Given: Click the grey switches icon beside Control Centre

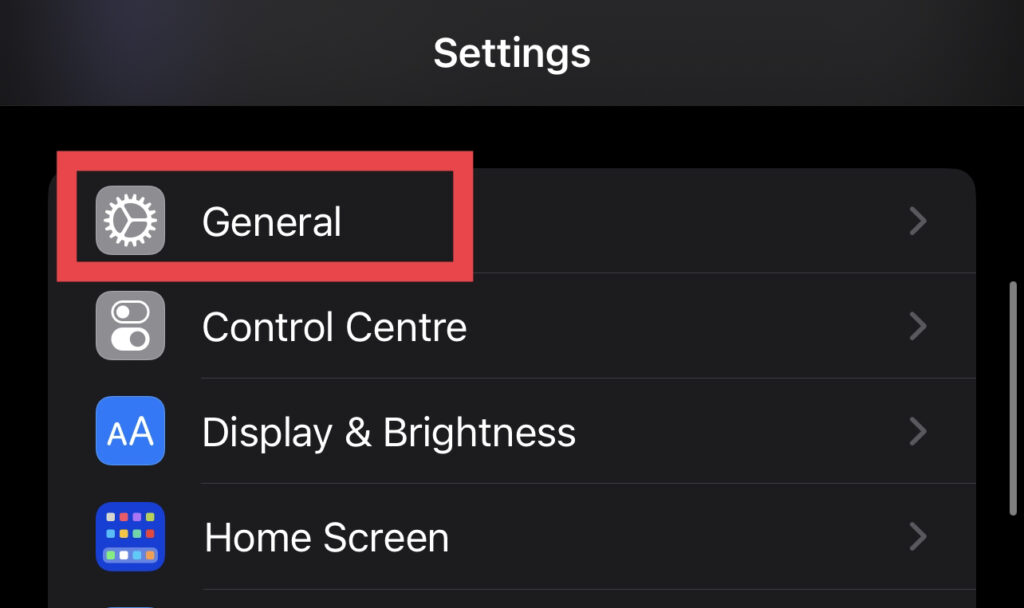Looking at the screenshot, I should click(131, 326).
